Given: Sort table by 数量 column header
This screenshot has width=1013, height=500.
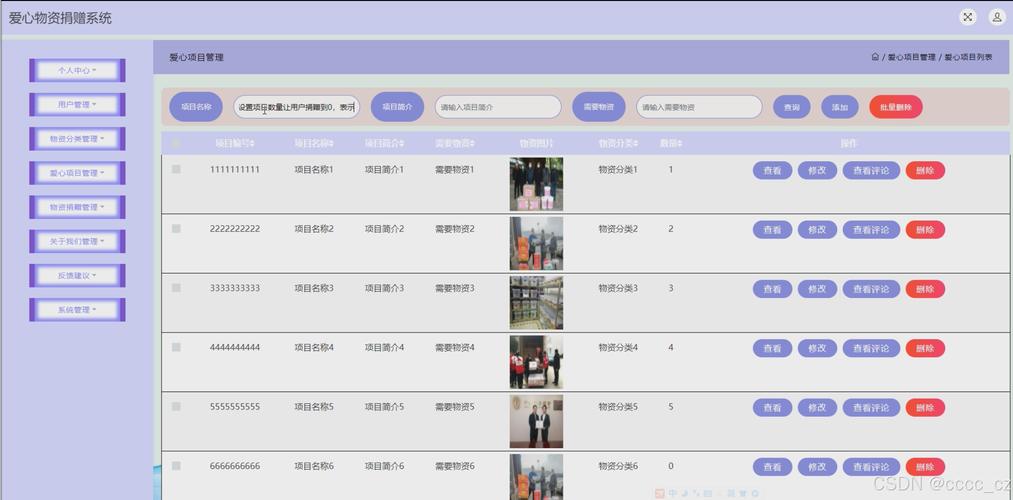Looking at the screenshot, I should pyautogui.click(x=671, y=143).
